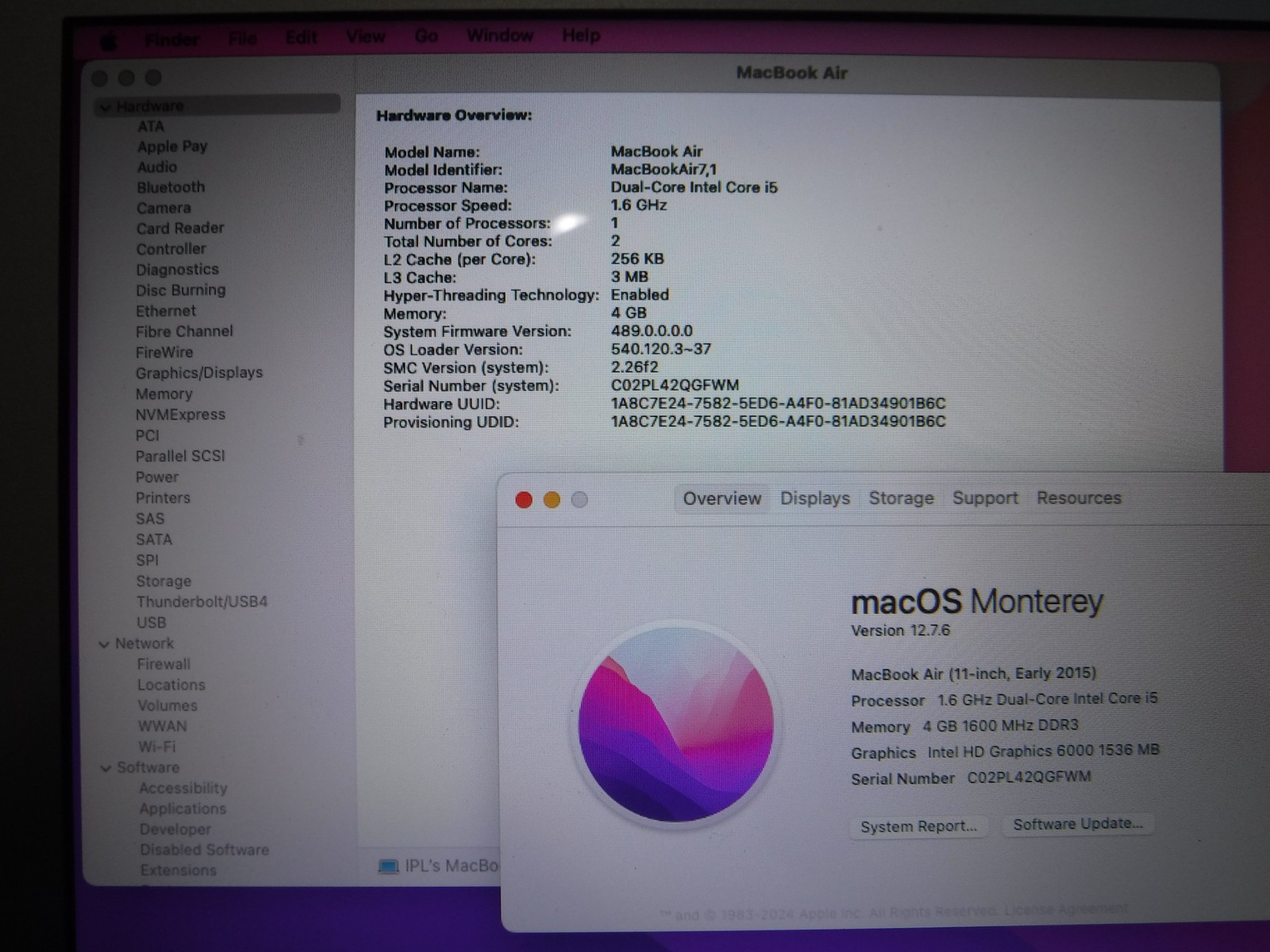Open the Finder menu

pyautogui.click(x=171, y=39)
